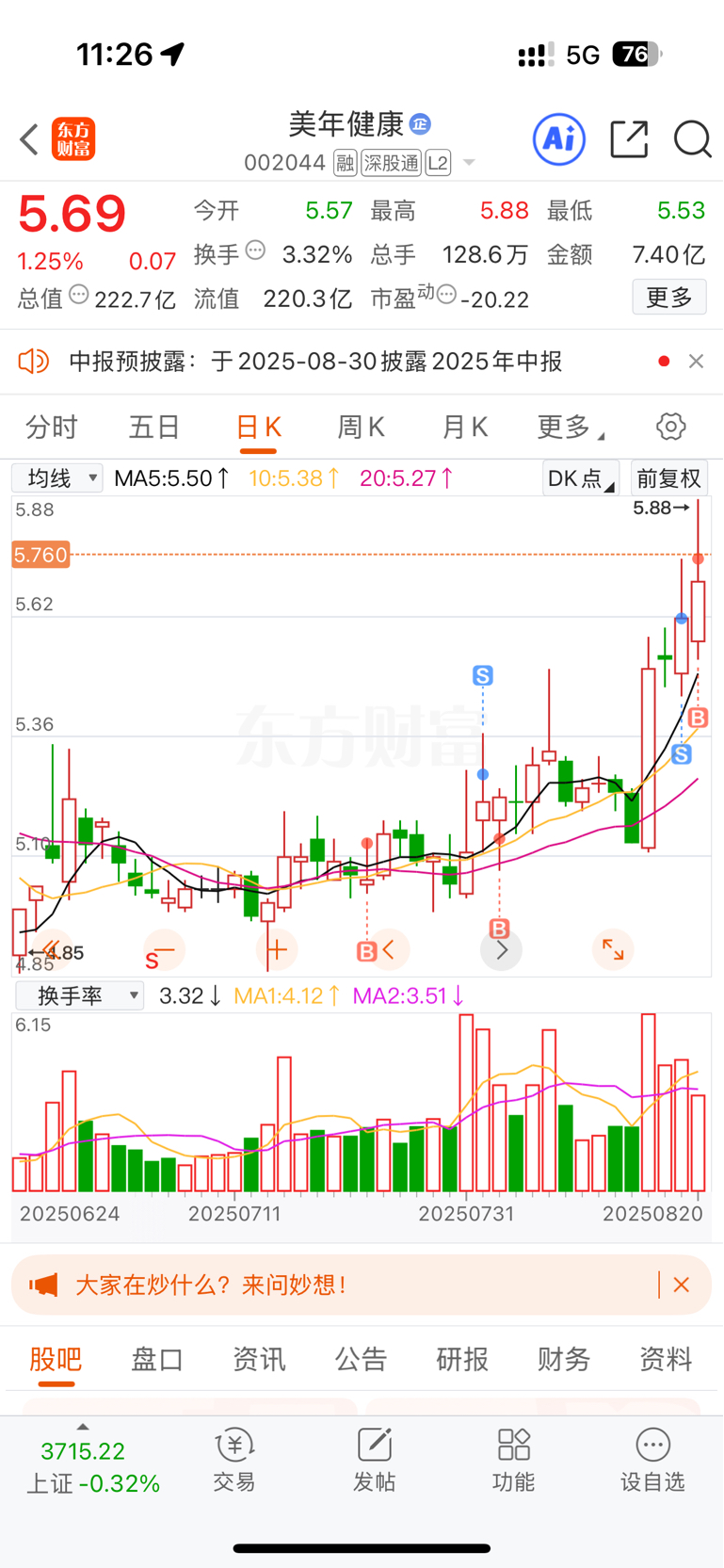Tap the 融 margin-trading tag
724x1568 pixels.
[x=345, y=163]
